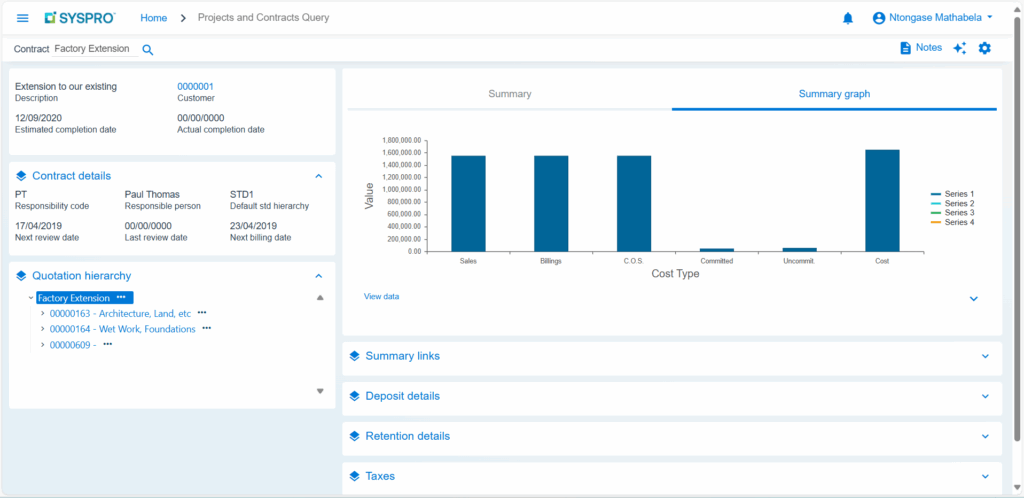Open the settings gear icon
The height and width of the screenshot is (498, 1024).
point(985,48)
